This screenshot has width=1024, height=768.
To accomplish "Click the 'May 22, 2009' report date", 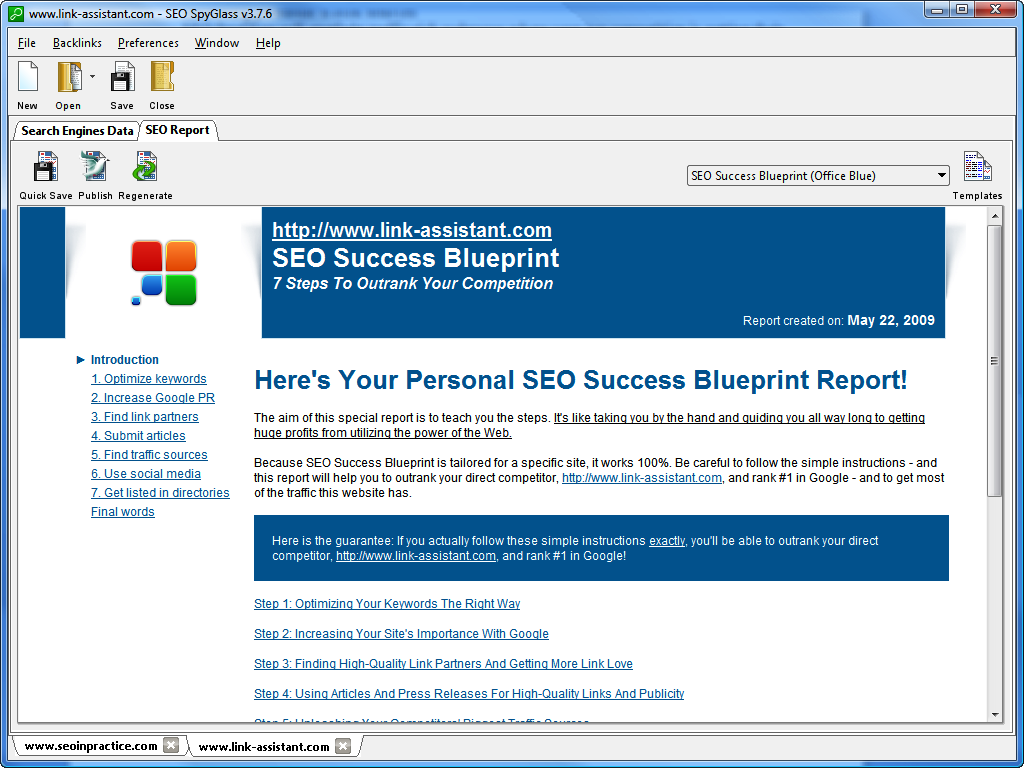I will pyautogui.click(x=891, y=321).
